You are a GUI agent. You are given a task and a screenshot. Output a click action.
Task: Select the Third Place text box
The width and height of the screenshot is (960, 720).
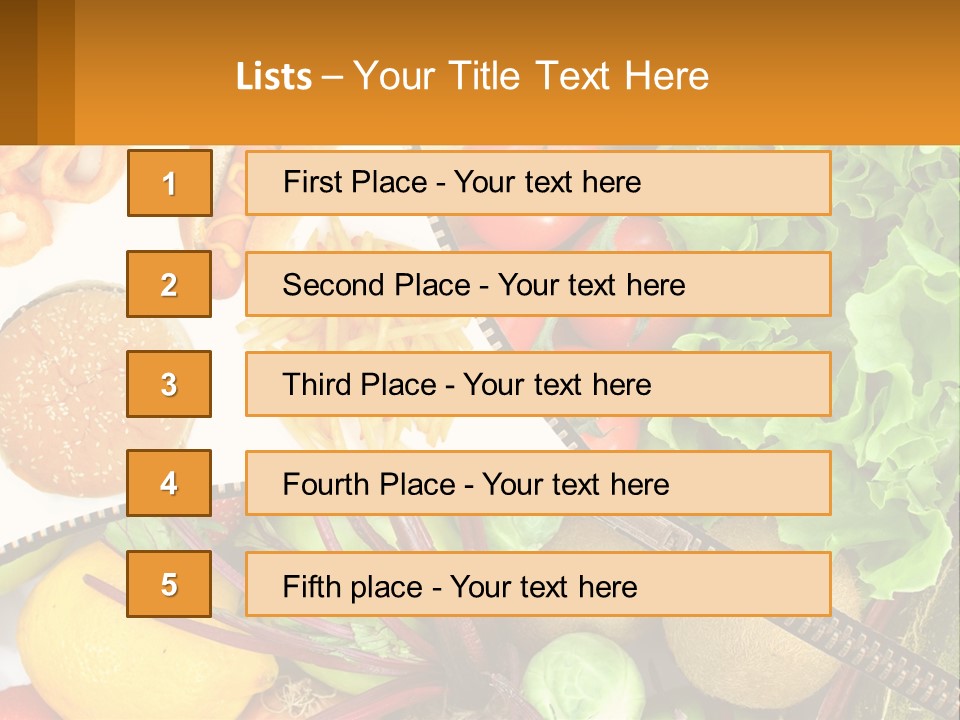(x=538, y=384)
